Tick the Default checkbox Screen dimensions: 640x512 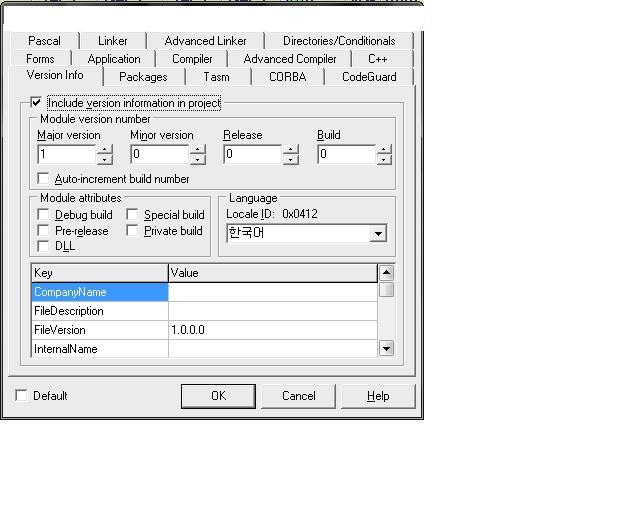coord(22,396)
